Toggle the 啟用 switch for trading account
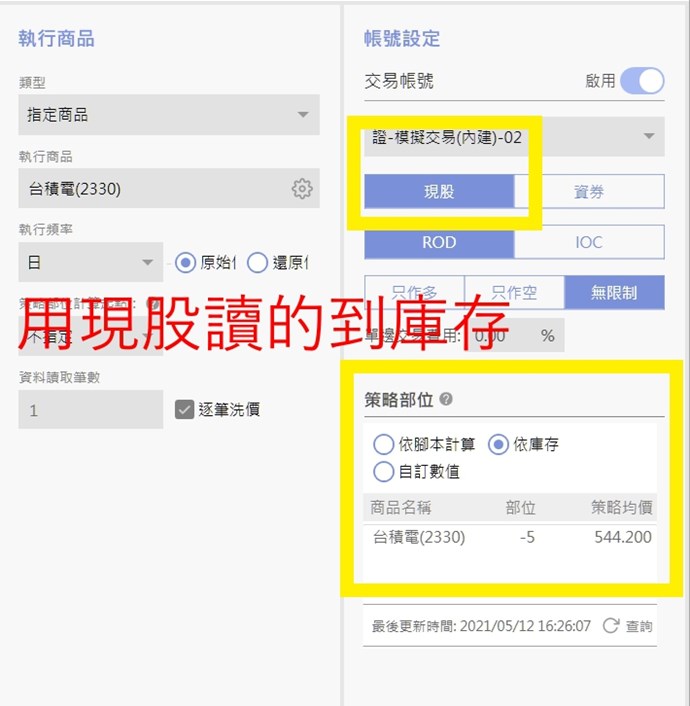This screenshot has width=690, height=706. tap(642, 81)
